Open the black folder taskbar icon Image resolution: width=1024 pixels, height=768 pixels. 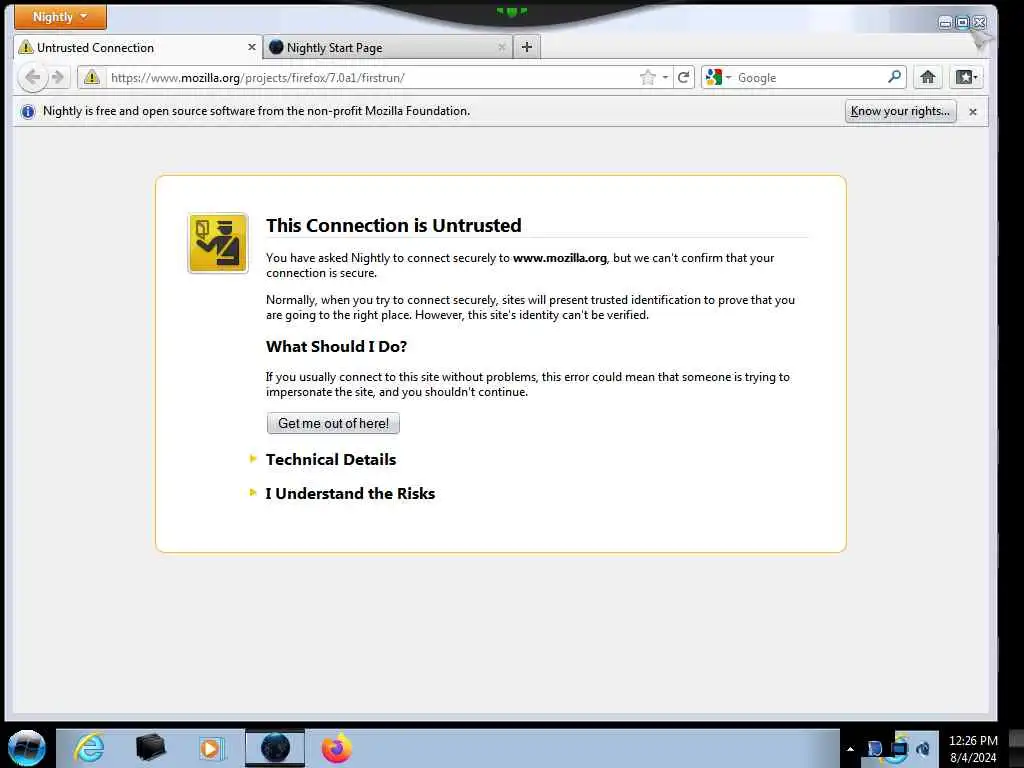tap(150, 748)
